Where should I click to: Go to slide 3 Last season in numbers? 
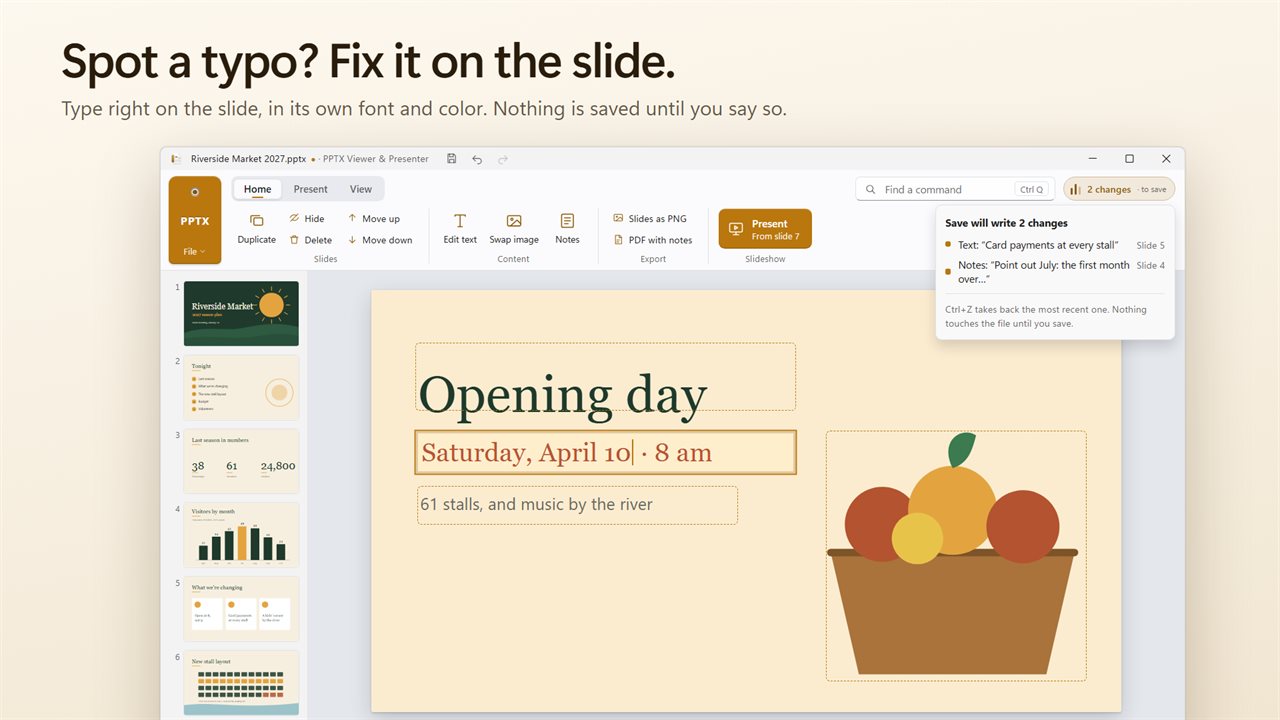[x=241, y=461]
